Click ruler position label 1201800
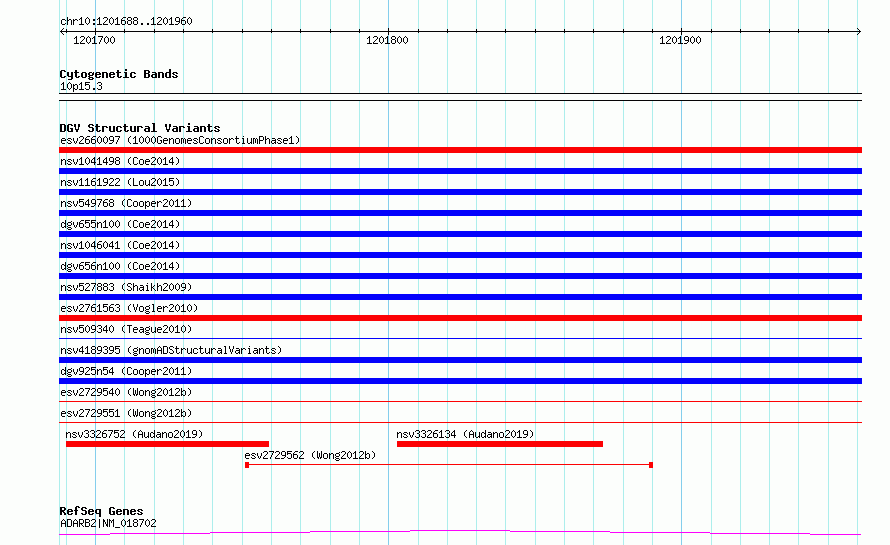This screenshot has height=545, width=890. 387,40
